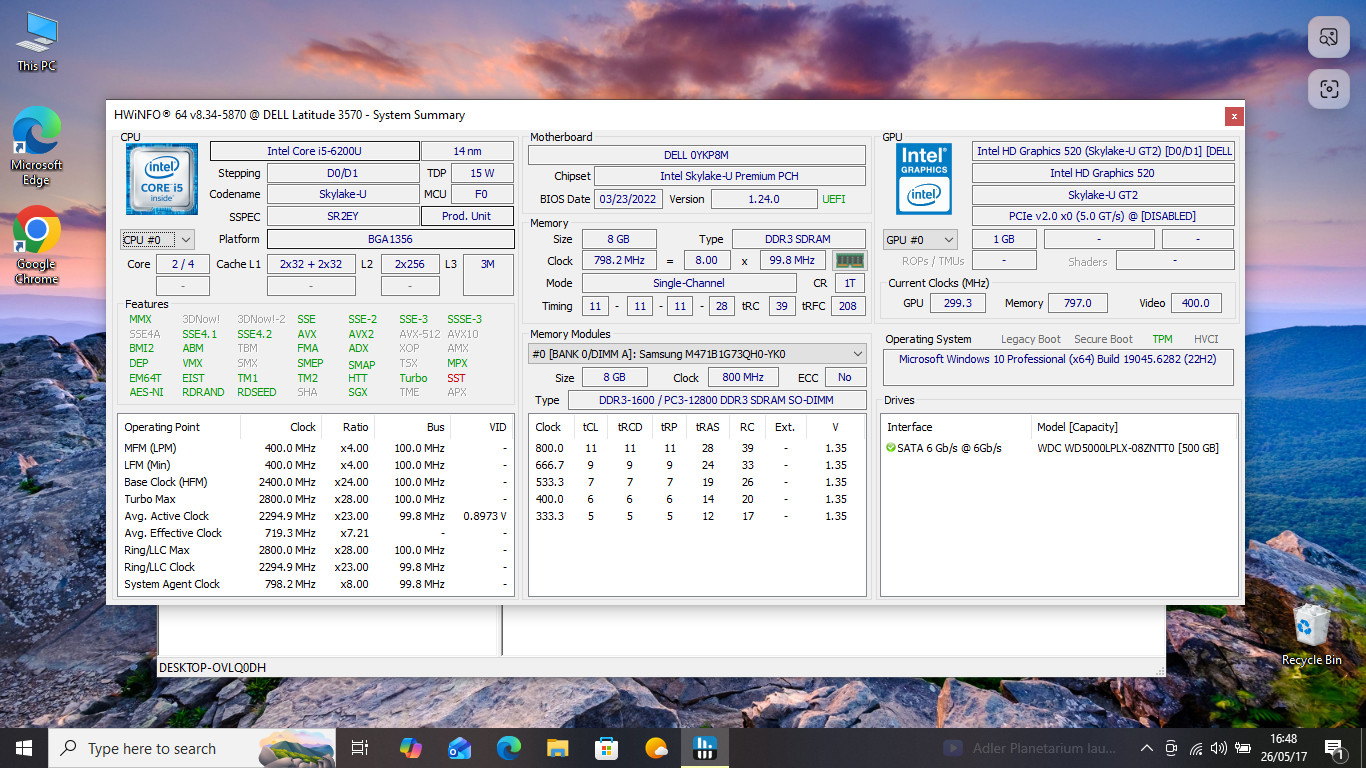The height and width of the screenshot is (768, 1366).
Task: Click the Secure Boot label
Action: (x=1103, y=339)
